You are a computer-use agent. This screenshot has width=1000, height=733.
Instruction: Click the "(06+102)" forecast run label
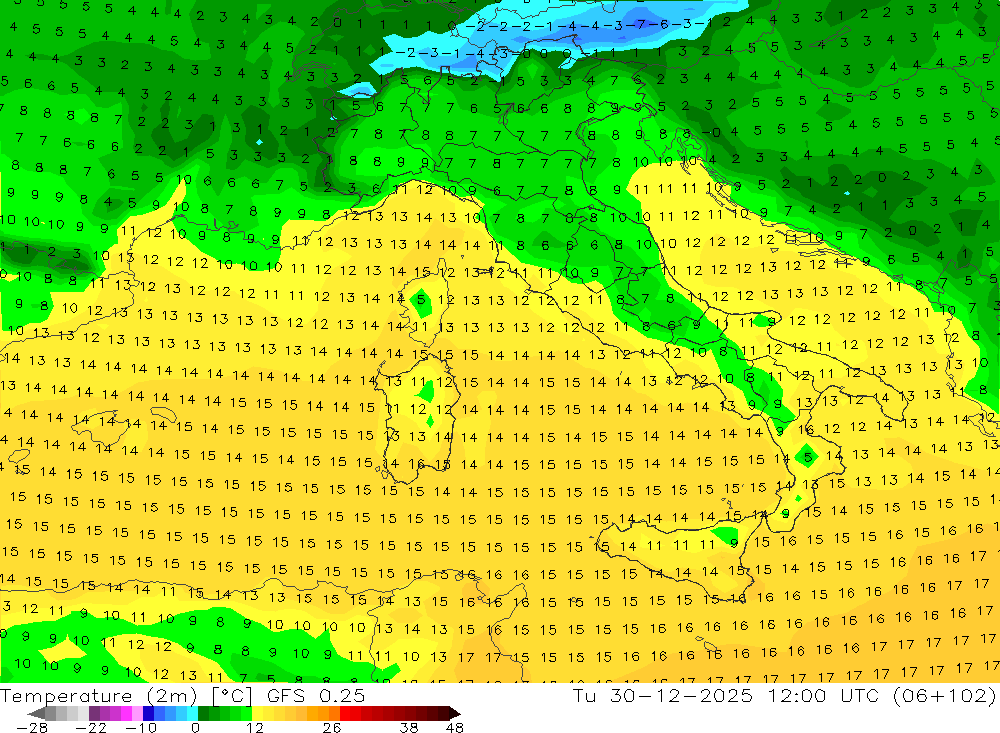[x=944, y=695]
